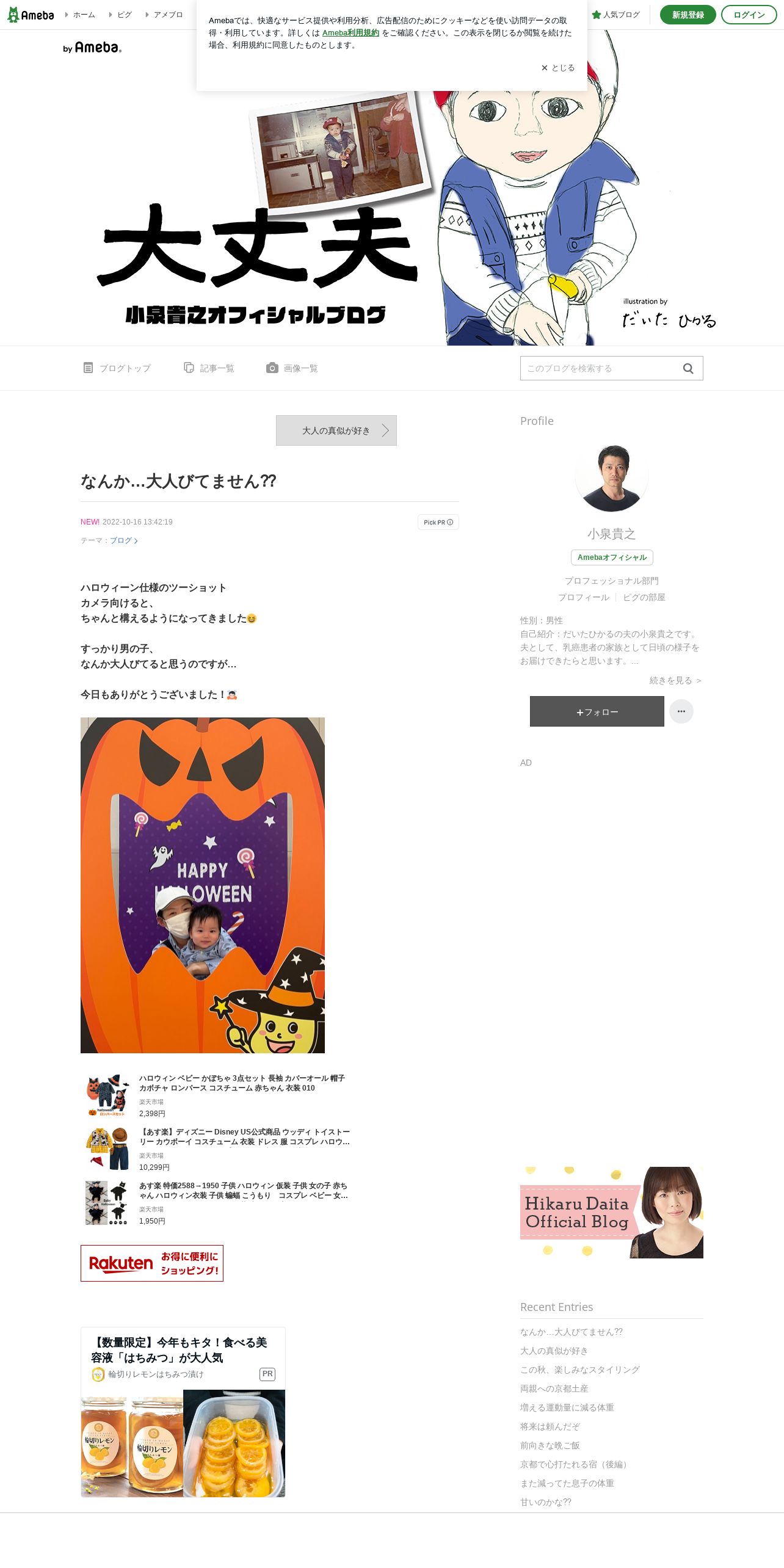Go to previous post 大人の真似が好き
The image size is (784, 1568).
point(336,430)
